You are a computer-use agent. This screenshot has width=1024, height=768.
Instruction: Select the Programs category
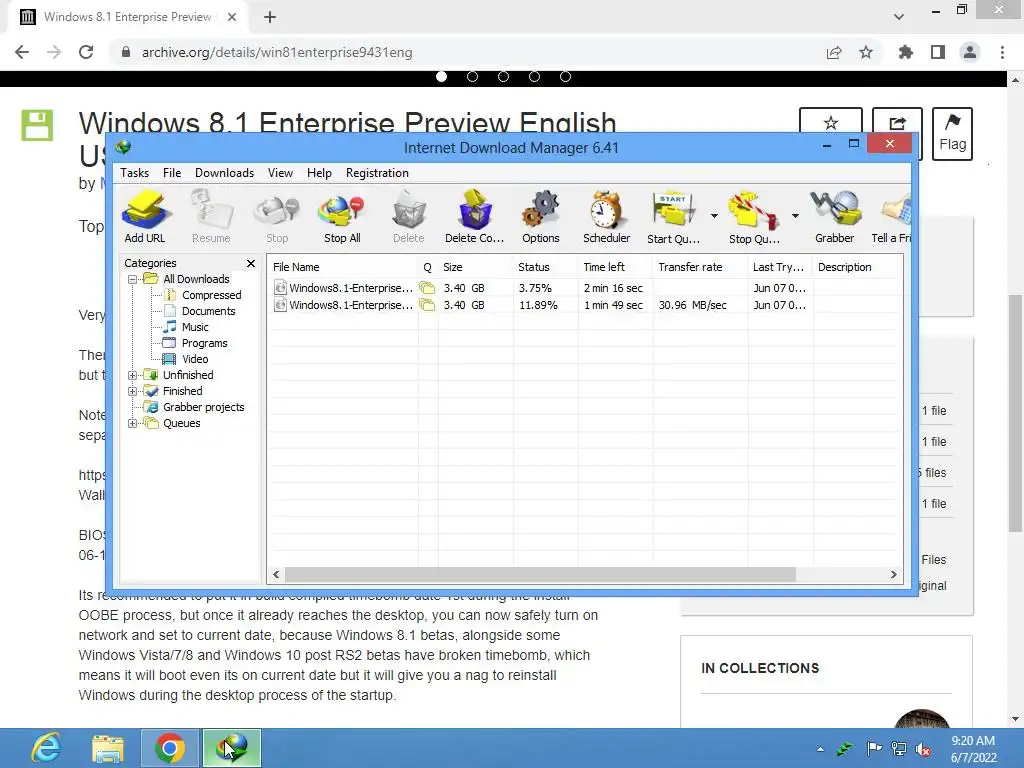pyautogui.click(x=204, y=344)
